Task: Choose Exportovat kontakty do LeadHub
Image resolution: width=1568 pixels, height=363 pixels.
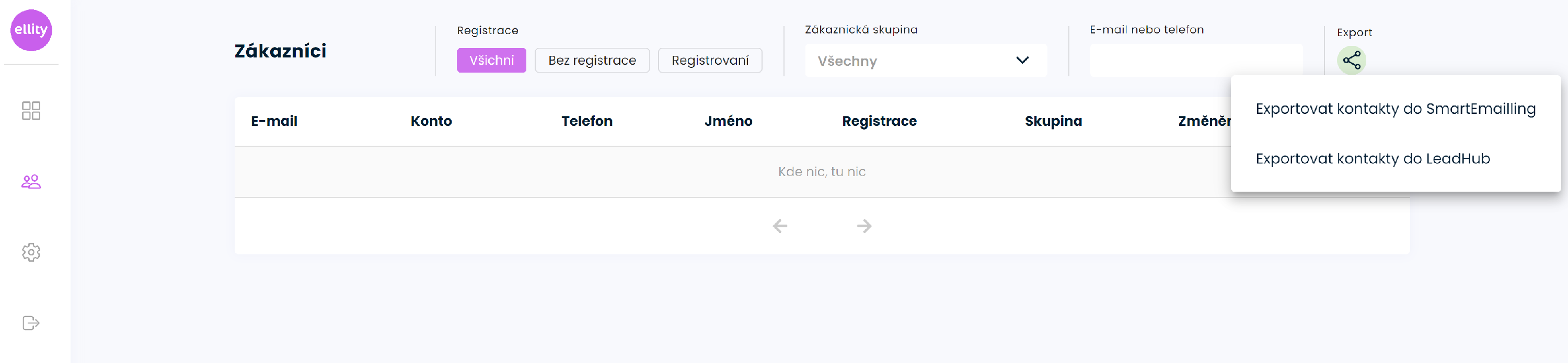Action: click(x=1373, y=159)
